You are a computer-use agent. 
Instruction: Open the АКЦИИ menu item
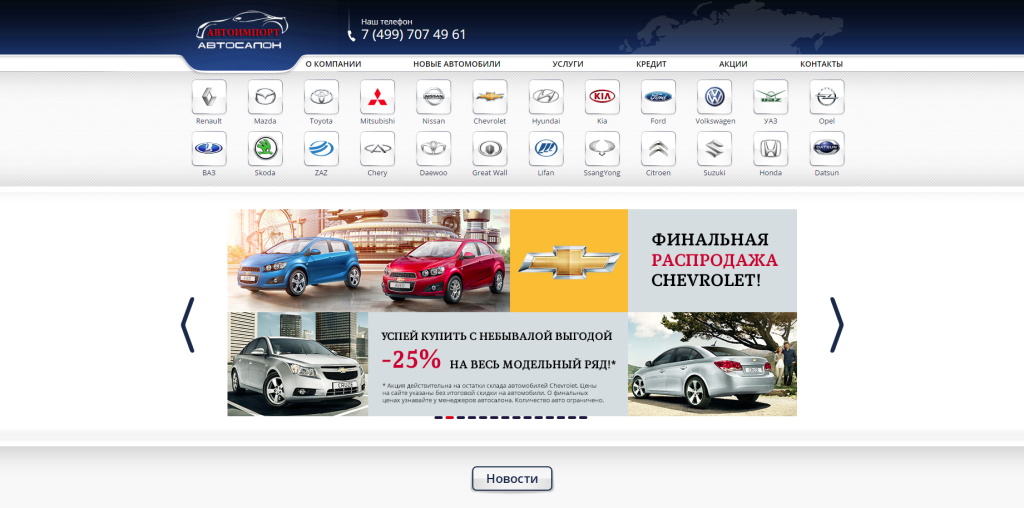(x=733, y=64)
